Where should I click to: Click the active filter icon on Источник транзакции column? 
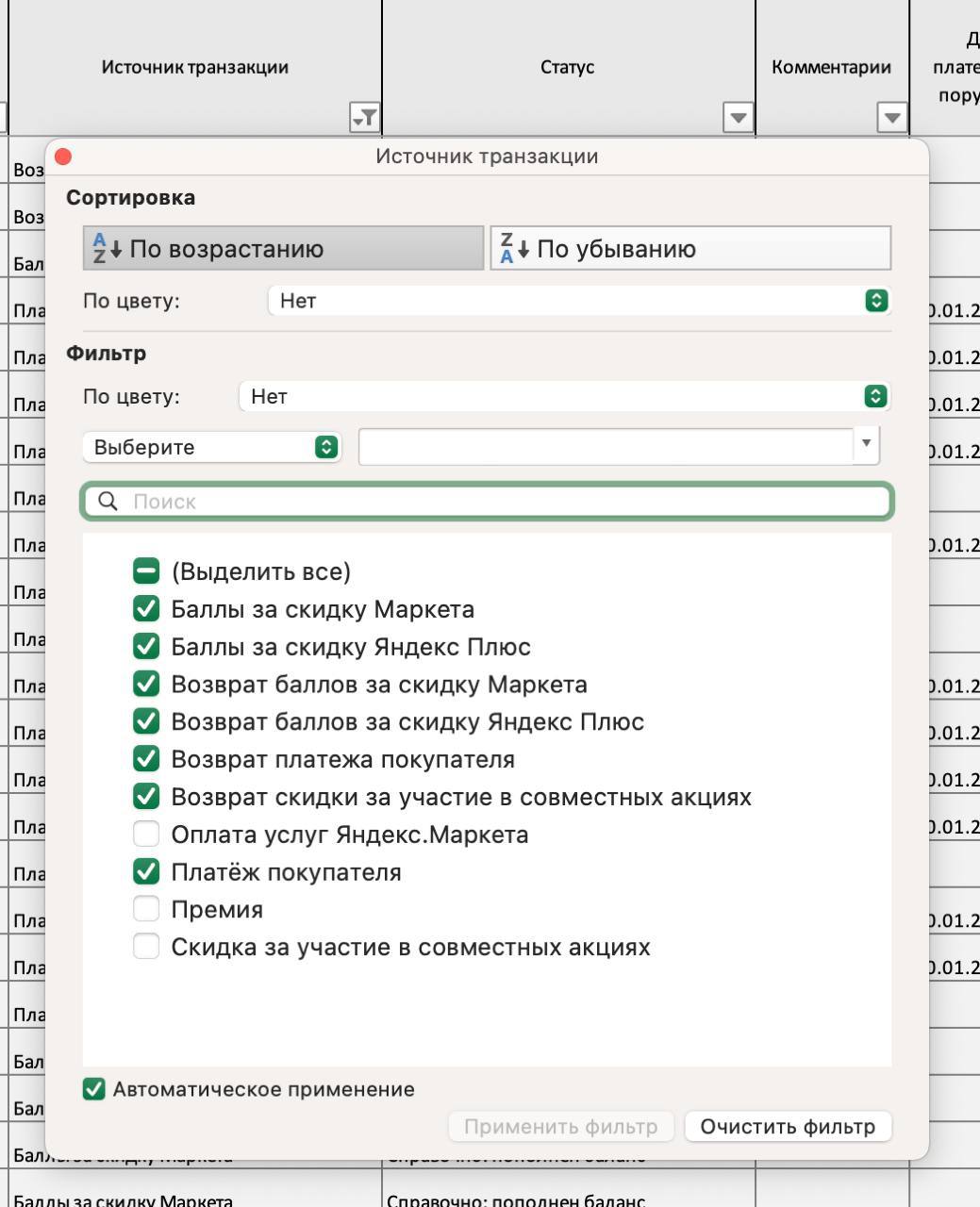click(364, 118)
